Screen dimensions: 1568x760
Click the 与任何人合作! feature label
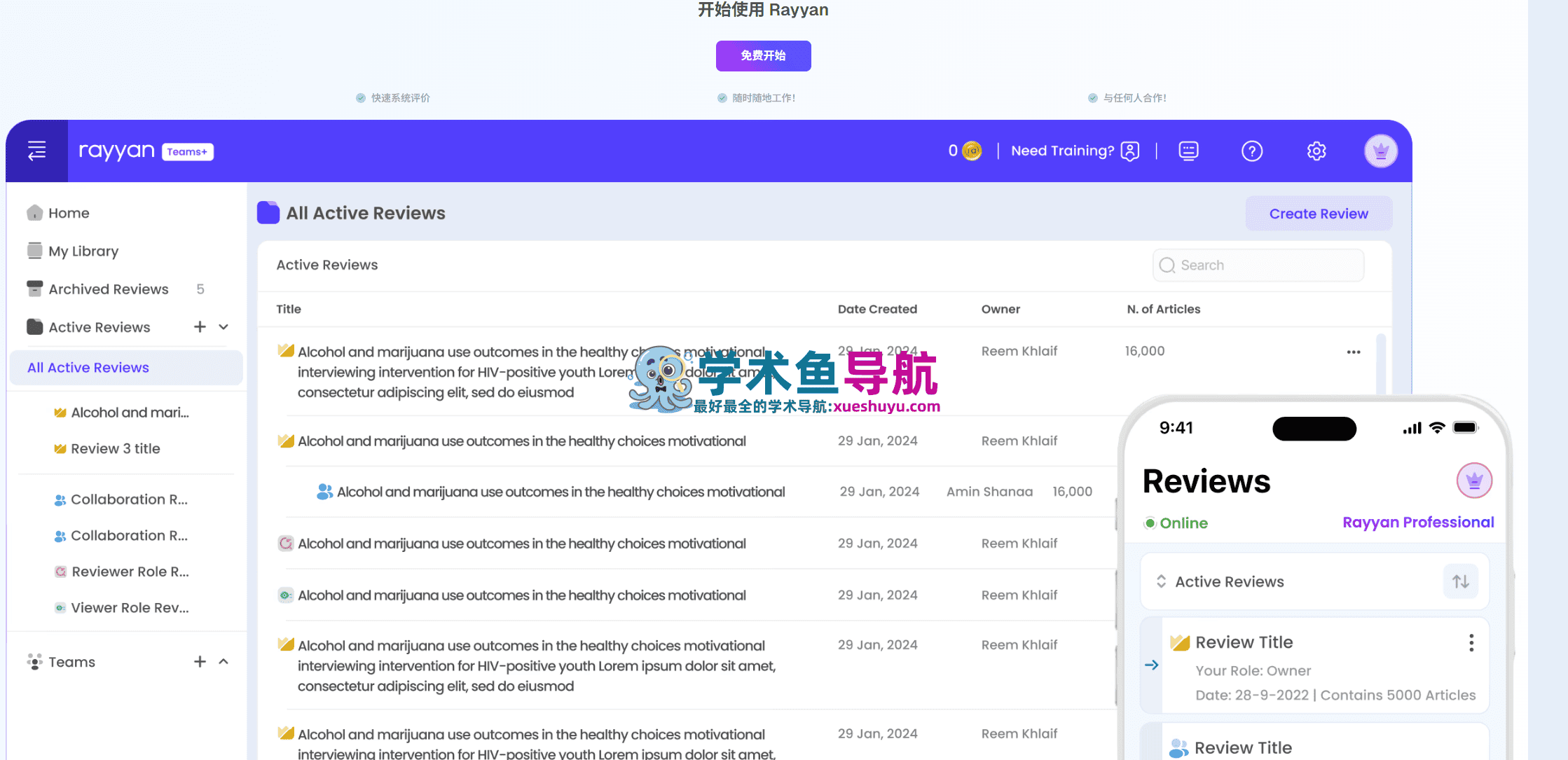point(1128,98)
